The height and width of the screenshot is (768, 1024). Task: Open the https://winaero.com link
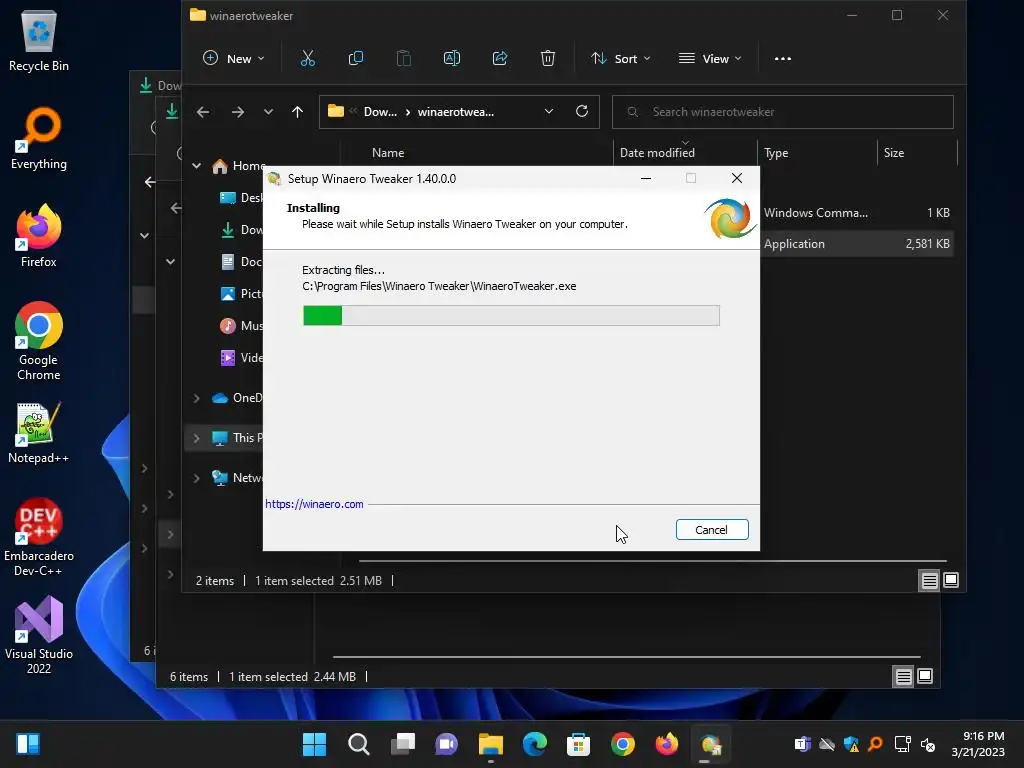click(314, 504)
